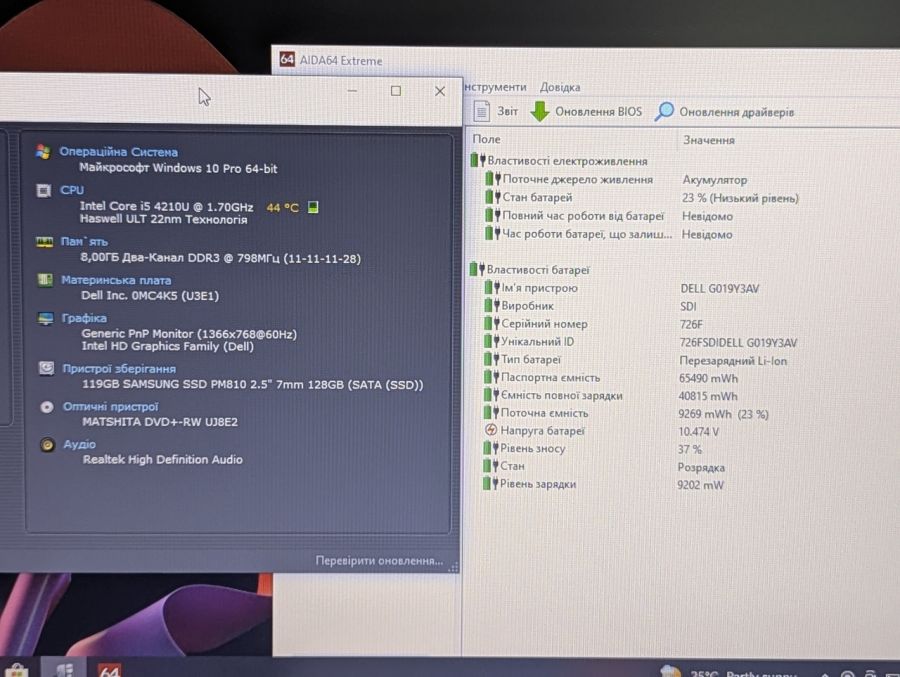Click the Перевірити оновлення... link
Image resolution: width=900 pixels, height=677 pixels.
pos(379,560)
